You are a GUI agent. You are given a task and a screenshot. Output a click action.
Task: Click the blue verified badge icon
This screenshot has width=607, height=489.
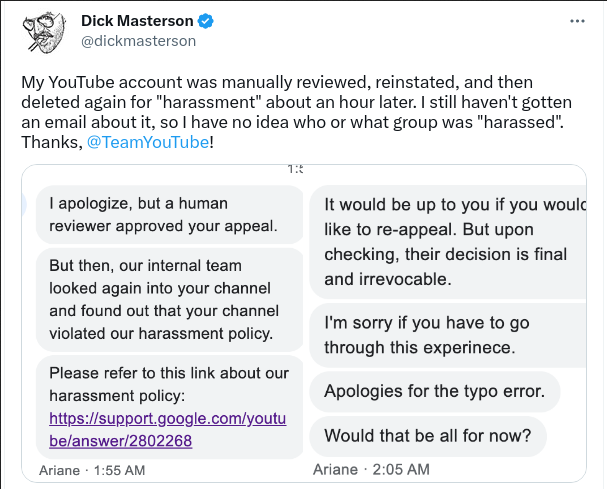click(206, 21)
